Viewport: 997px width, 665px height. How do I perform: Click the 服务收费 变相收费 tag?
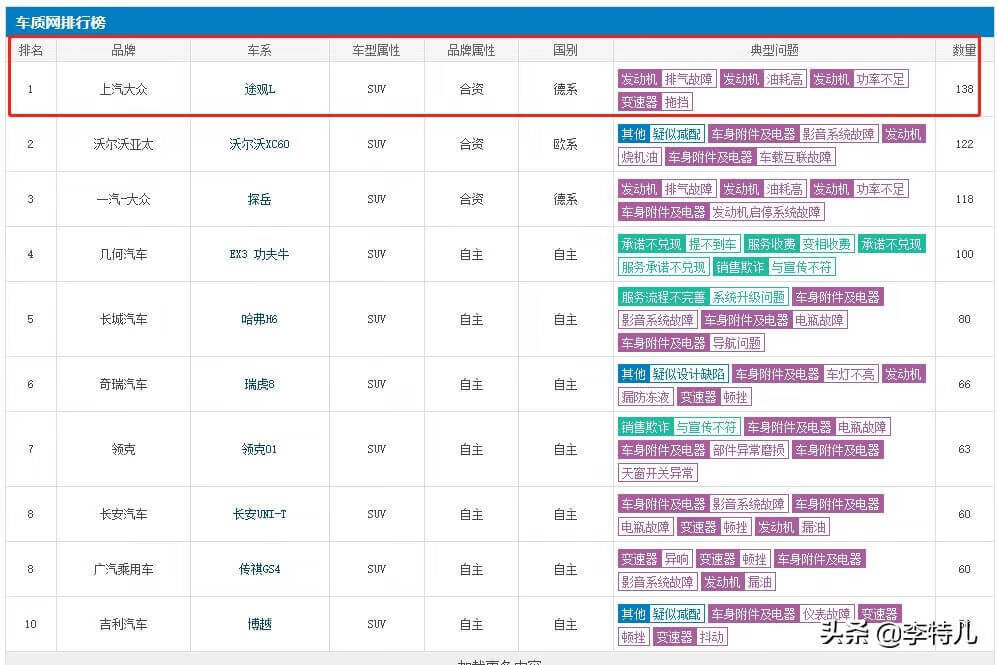[x=799, y=244]
